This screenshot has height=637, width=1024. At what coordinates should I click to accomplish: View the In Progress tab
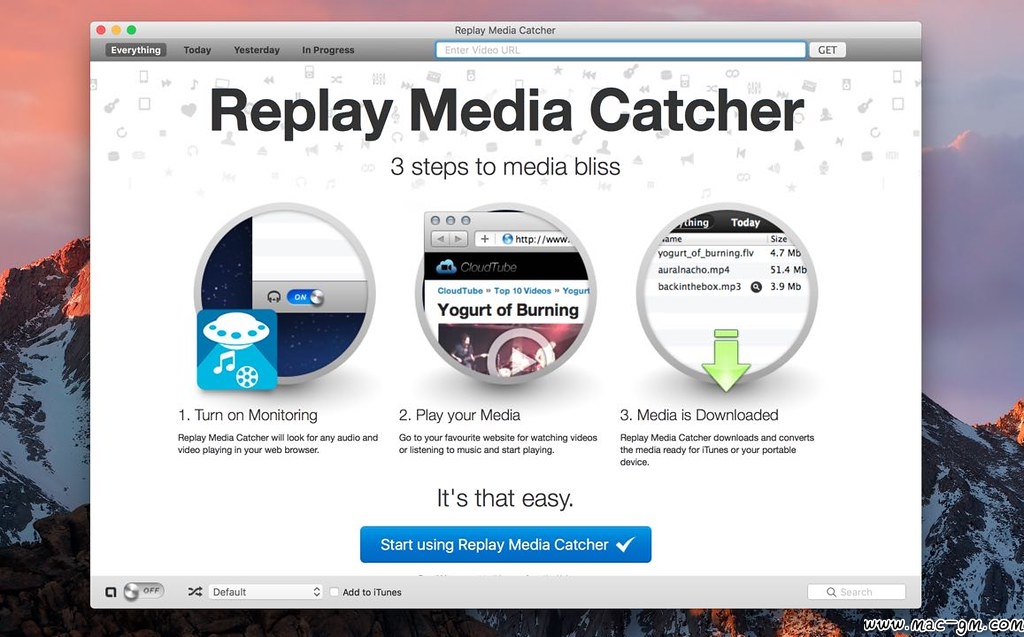(328, 50)
